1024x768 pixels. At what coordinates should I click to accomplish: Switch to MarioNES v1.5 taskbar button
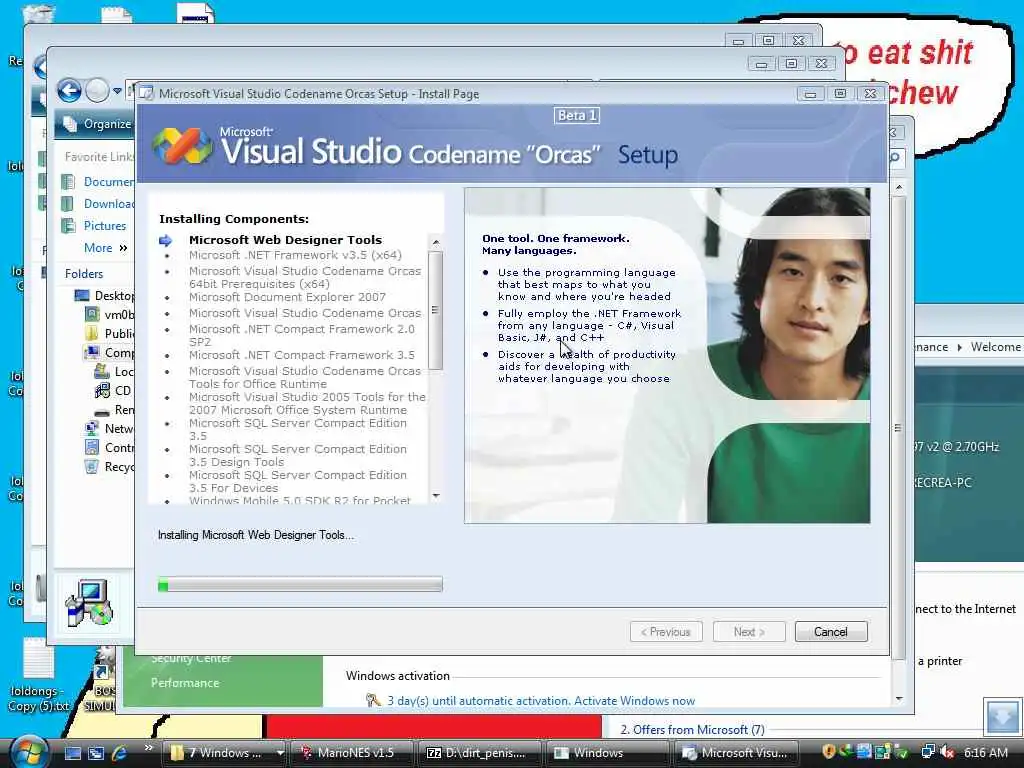351,753
